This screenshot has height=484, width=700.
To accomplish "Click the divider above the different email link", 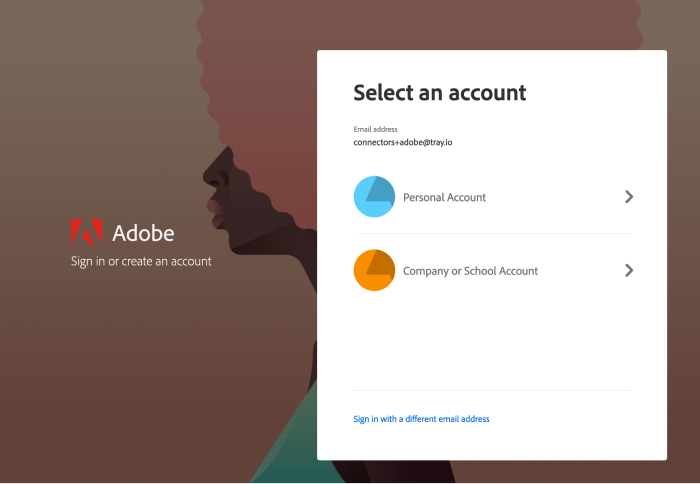I will coord(492,390).
